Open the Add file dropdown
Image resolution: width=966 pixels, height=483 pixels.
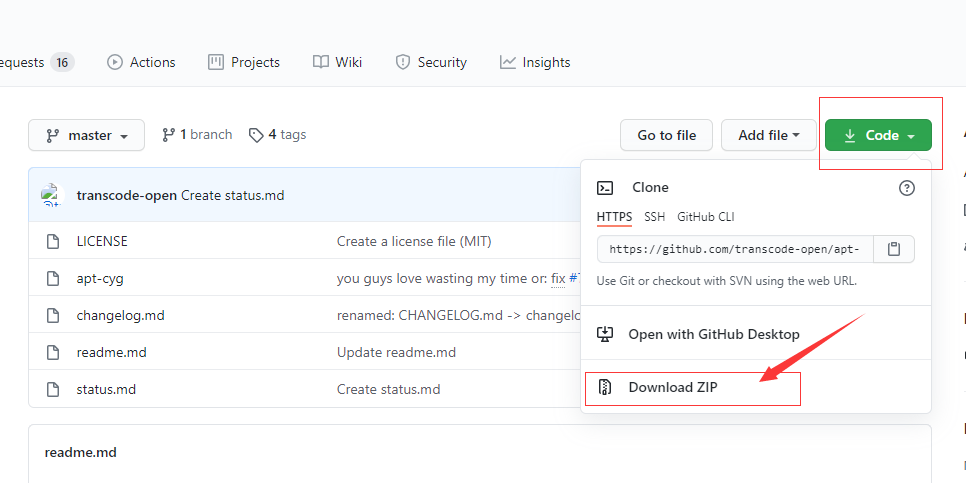(769, 135)
